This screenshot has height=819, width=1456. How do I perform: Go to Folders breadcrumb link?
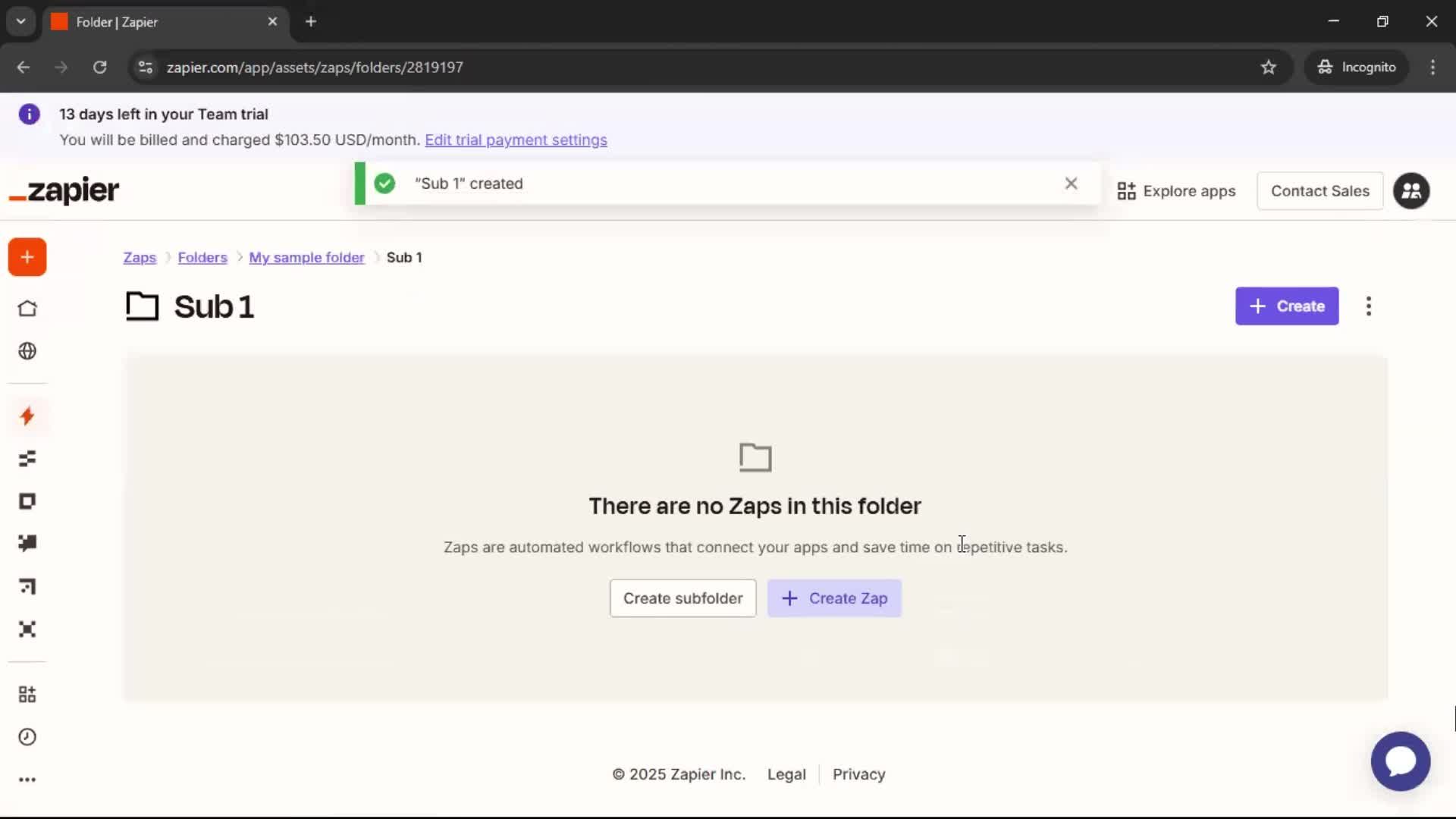click(202, 258)
